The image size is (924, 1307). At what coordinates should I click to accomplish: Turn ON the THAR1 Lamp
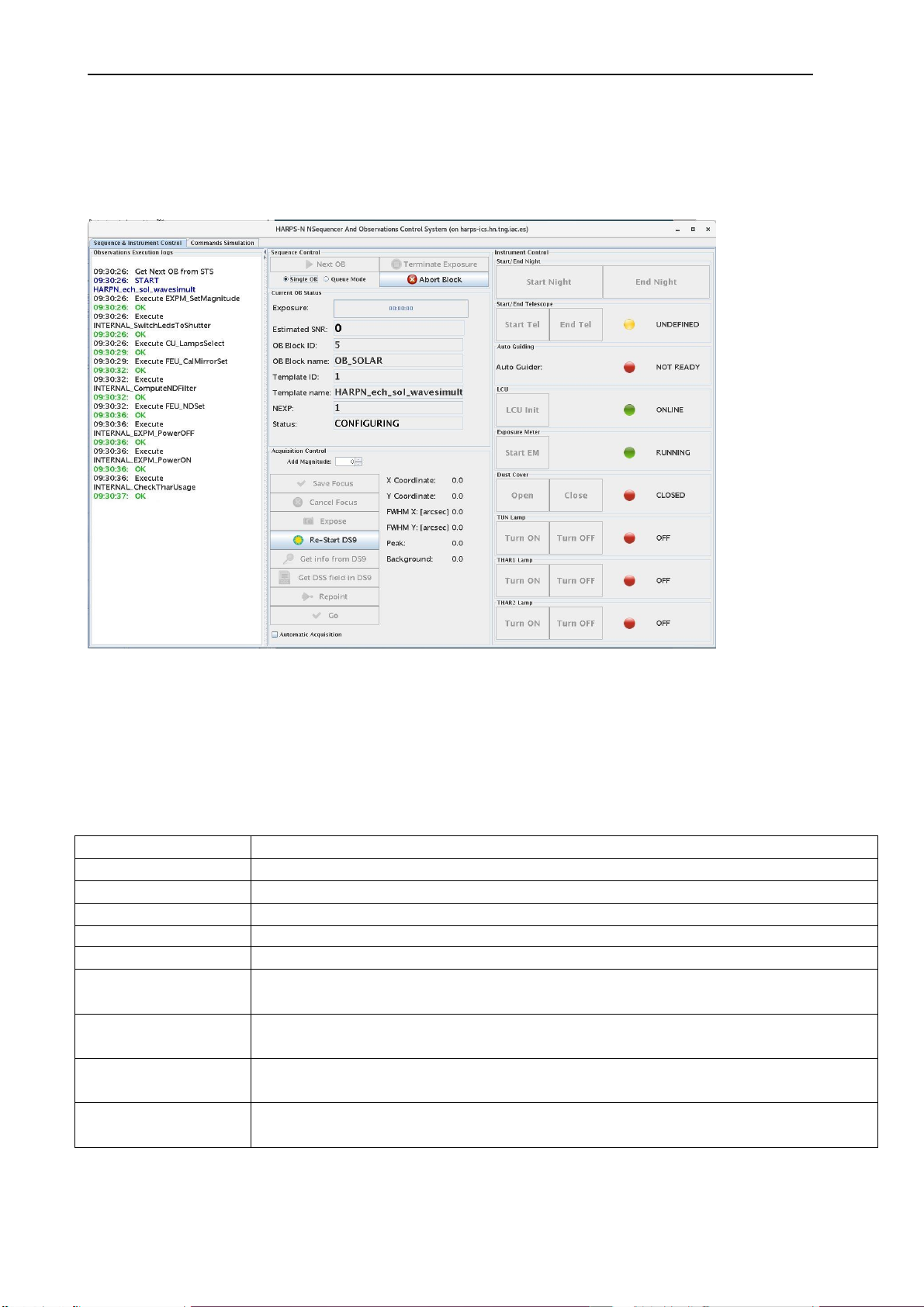click(522, 581)
